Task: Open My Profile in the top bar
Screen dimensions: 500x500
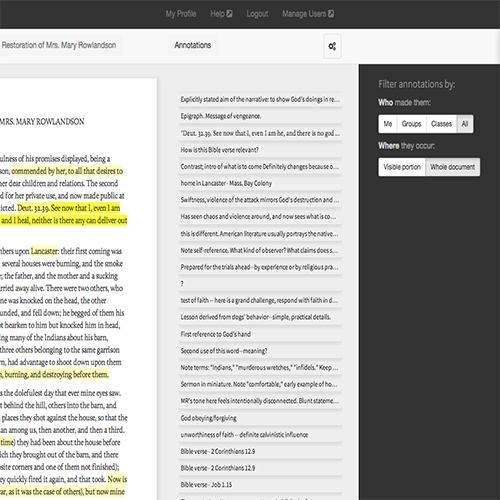Action: click(x=181, y=14)
